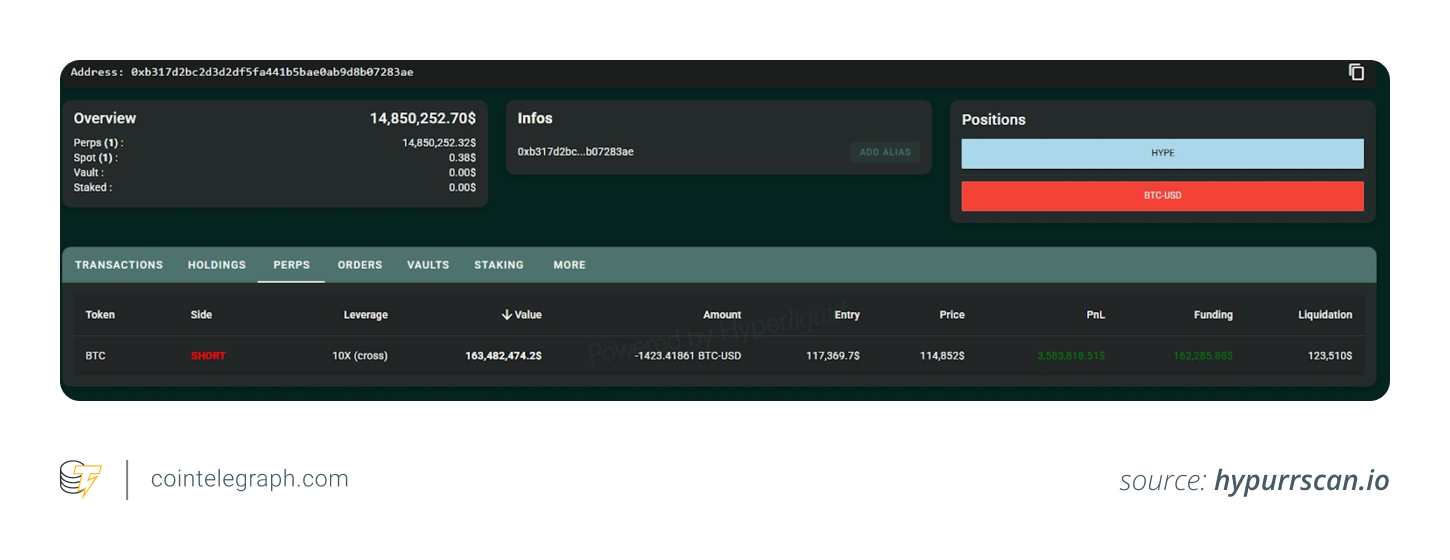Image resolution: width=1450 pixels, height=560 pixels.
Task: Click the BTC token in the table
Action: [96, 355]
